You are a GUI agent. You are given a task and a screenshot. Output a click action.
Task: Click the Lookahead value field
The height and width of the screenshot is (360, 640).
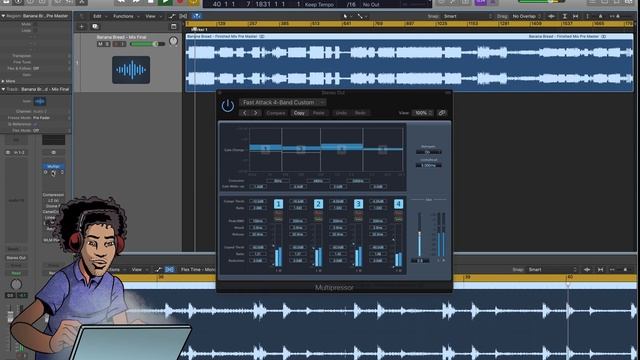click(x=429, y=165)
